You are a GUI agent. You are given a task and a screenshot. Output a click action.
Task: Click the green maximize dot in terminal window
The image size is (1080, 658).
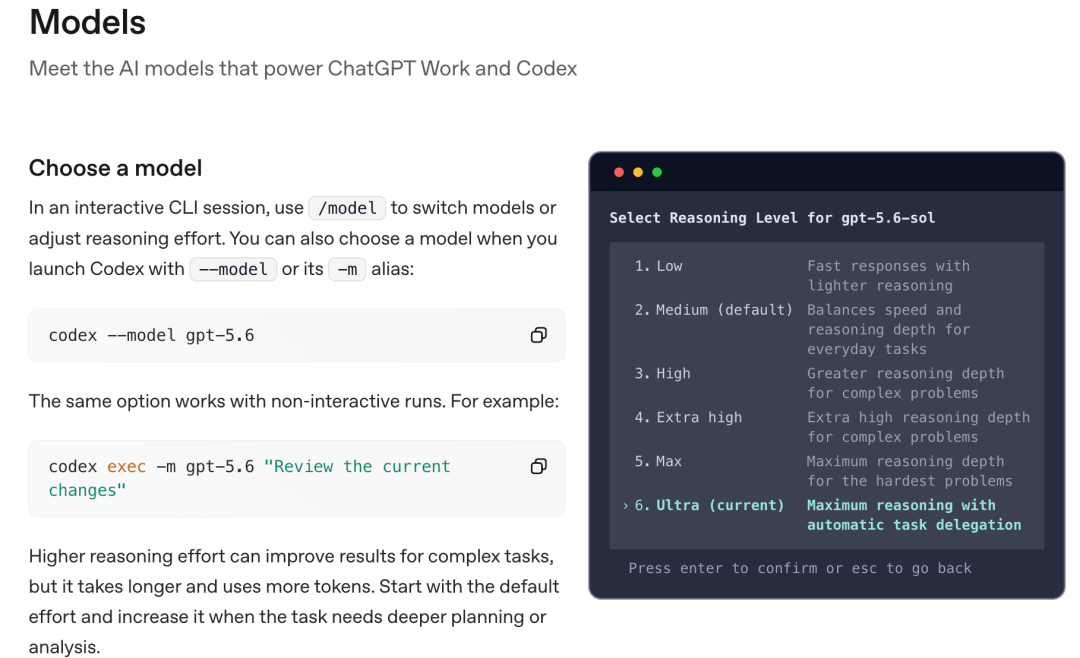(657, 172)
